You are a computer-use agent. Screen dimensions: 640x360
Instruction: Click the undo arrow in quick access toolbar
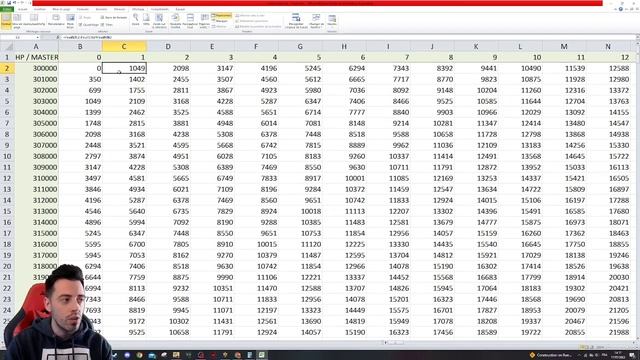pyautogui.click(x=15, y=3)
